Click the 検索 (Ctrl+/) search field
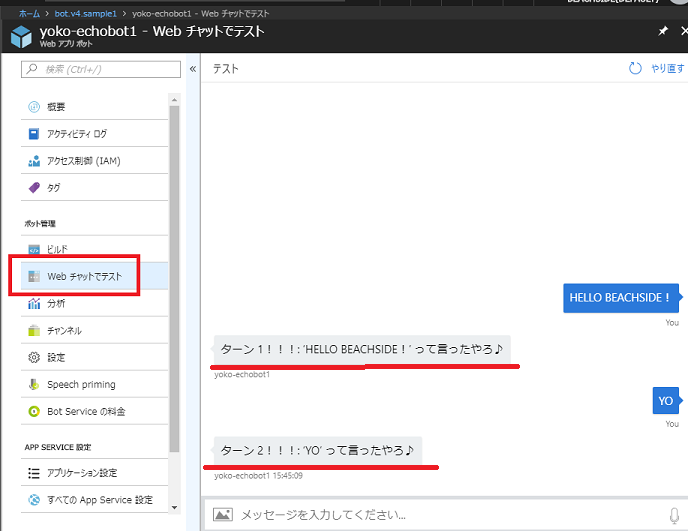Screen dimensions: 688x531 [x=101, y=69]
